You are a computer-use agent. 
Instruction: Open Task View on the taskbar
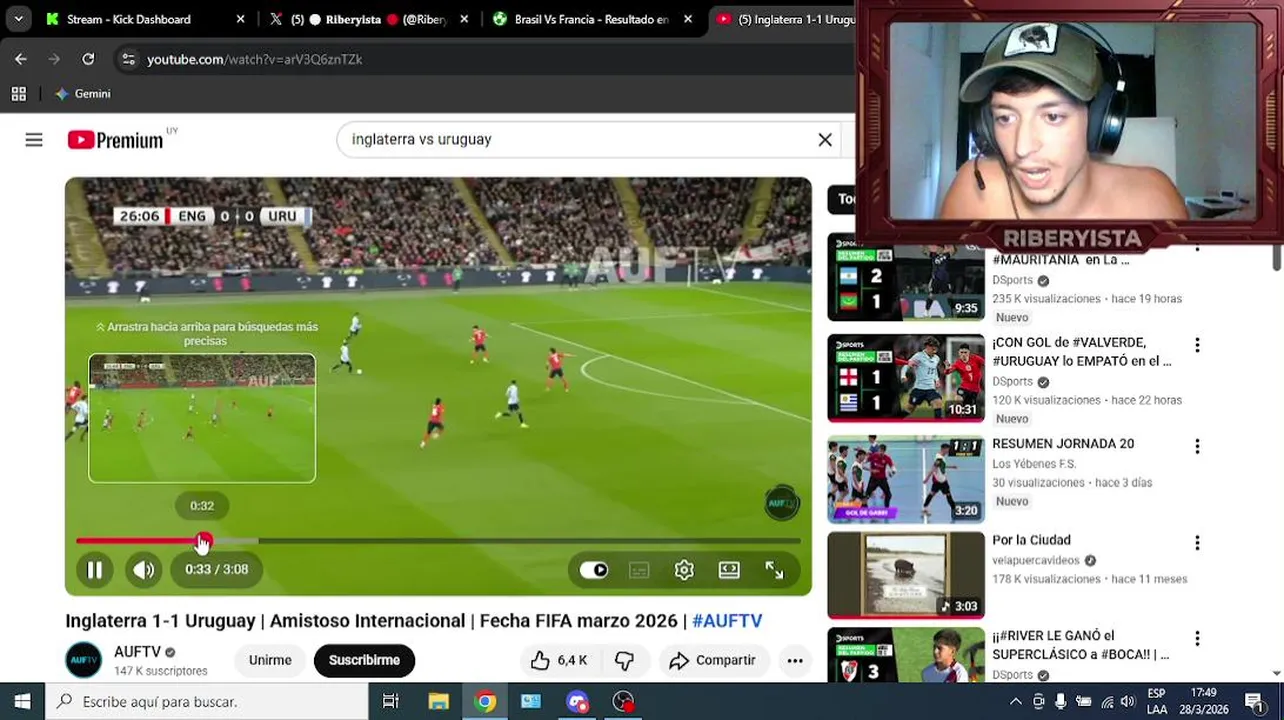391,702
